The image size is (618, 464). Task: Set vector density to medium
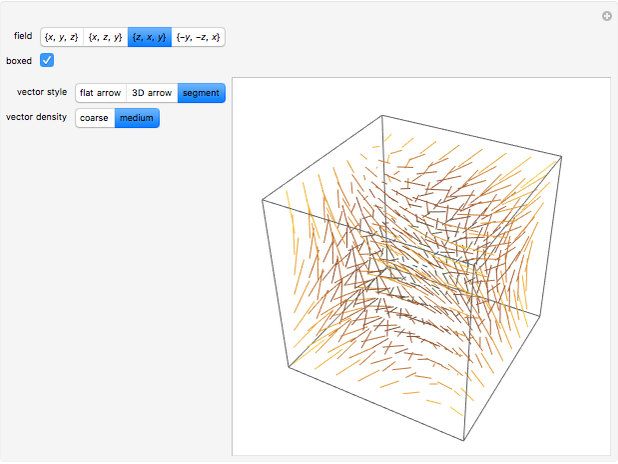[x=137, y=118]
